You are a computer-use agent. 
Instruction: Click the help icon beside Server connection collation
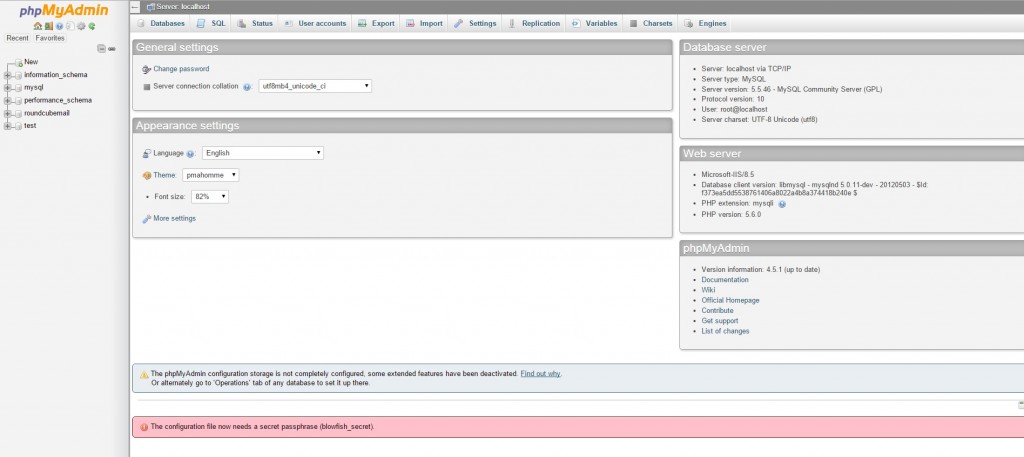point(247,87)
